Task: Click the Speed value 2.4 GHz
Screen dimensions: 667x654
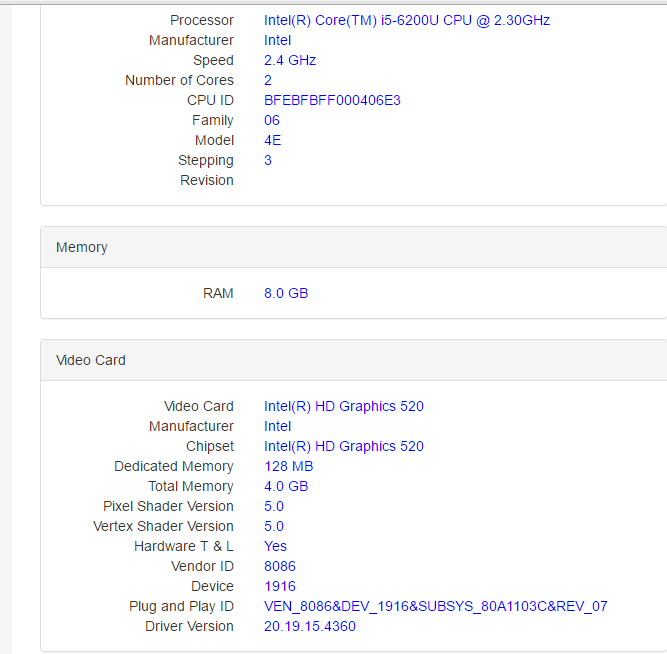Action: pos(290,60)
